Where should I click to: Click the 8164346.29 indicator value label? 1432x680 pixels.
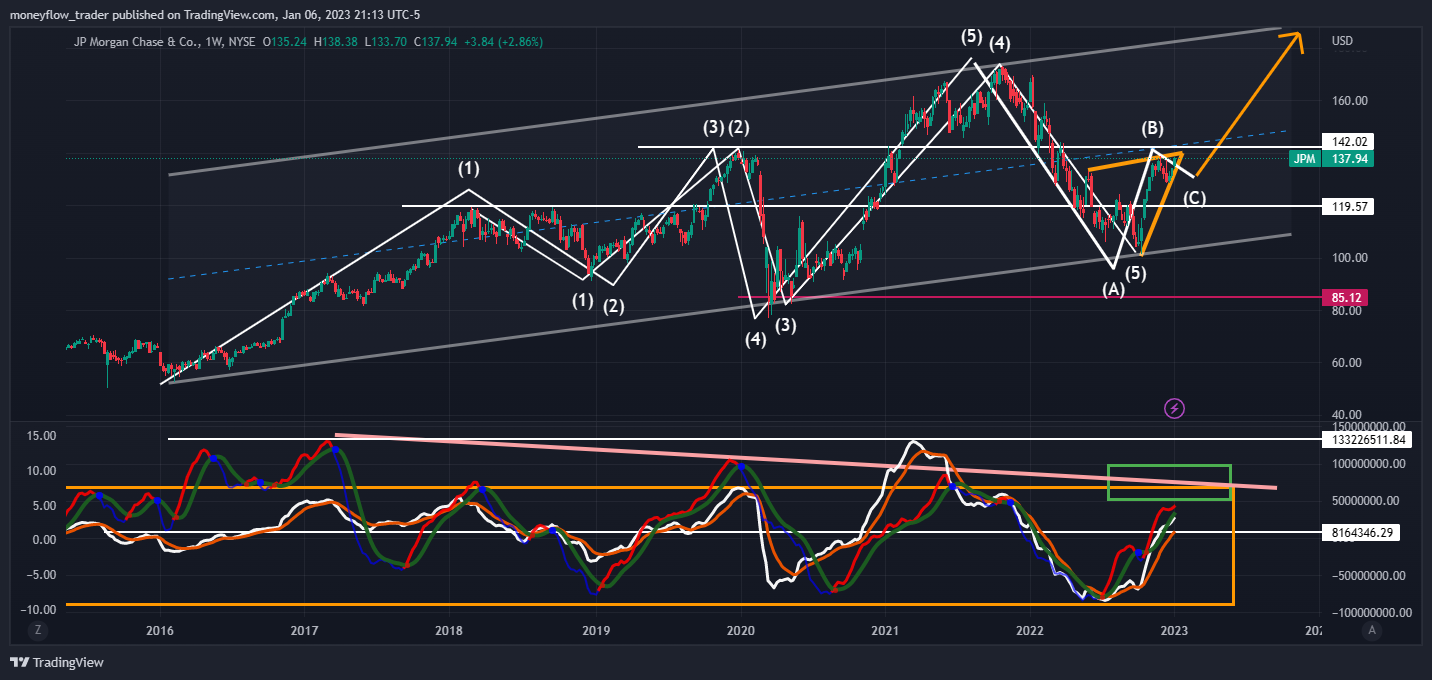1360,533
